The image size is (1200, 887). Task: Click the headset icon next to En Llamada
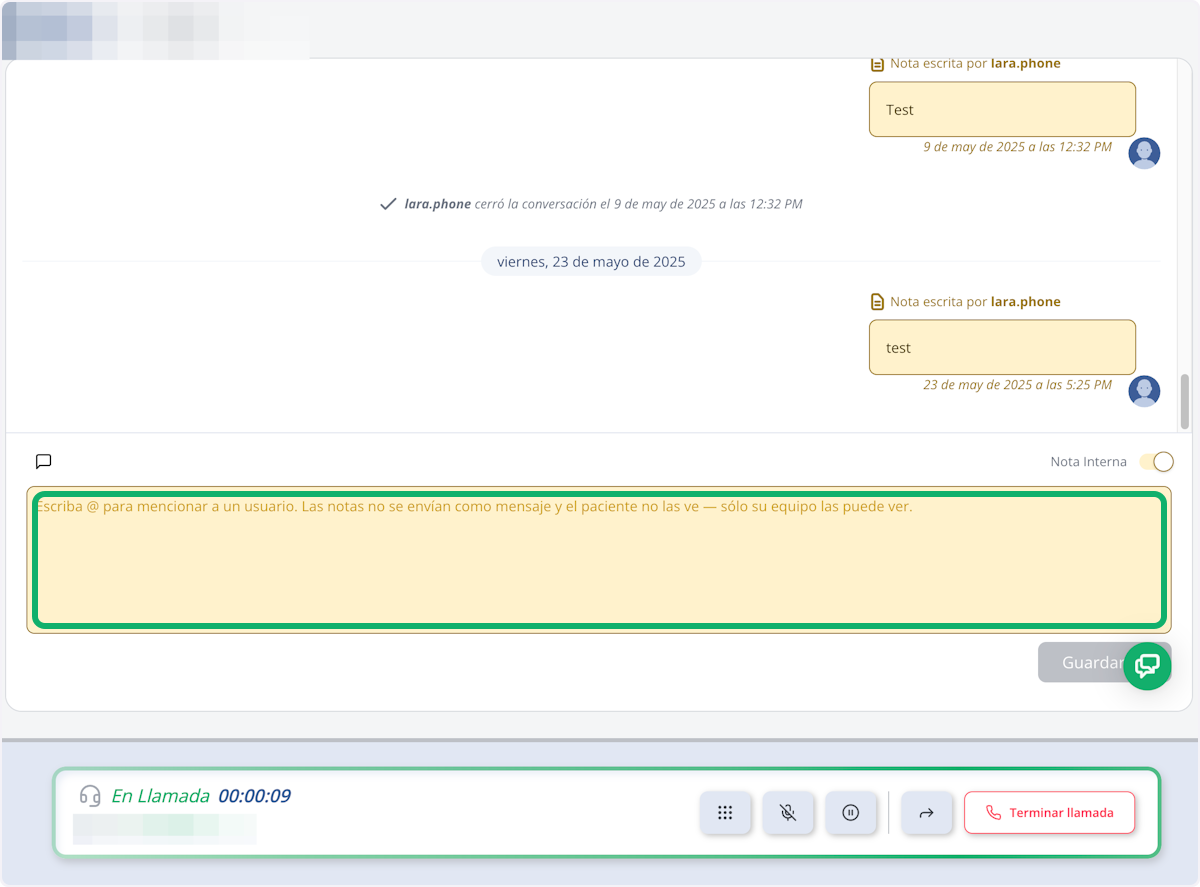coord(90,796)
